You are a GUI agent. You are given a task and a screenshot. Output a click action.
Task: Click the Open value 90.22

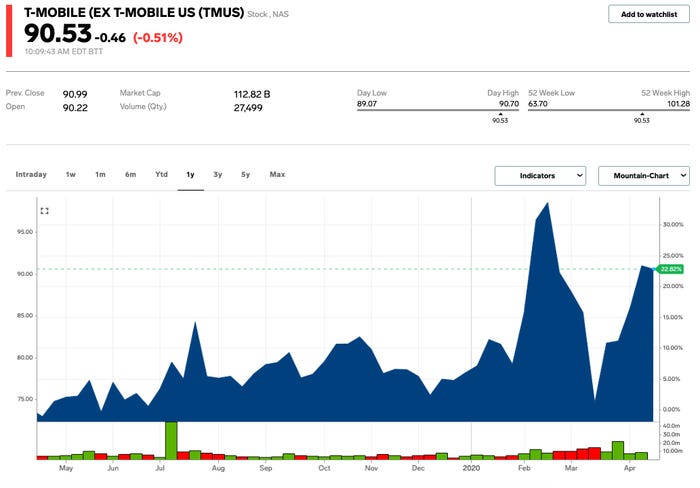tap(75, 108)
